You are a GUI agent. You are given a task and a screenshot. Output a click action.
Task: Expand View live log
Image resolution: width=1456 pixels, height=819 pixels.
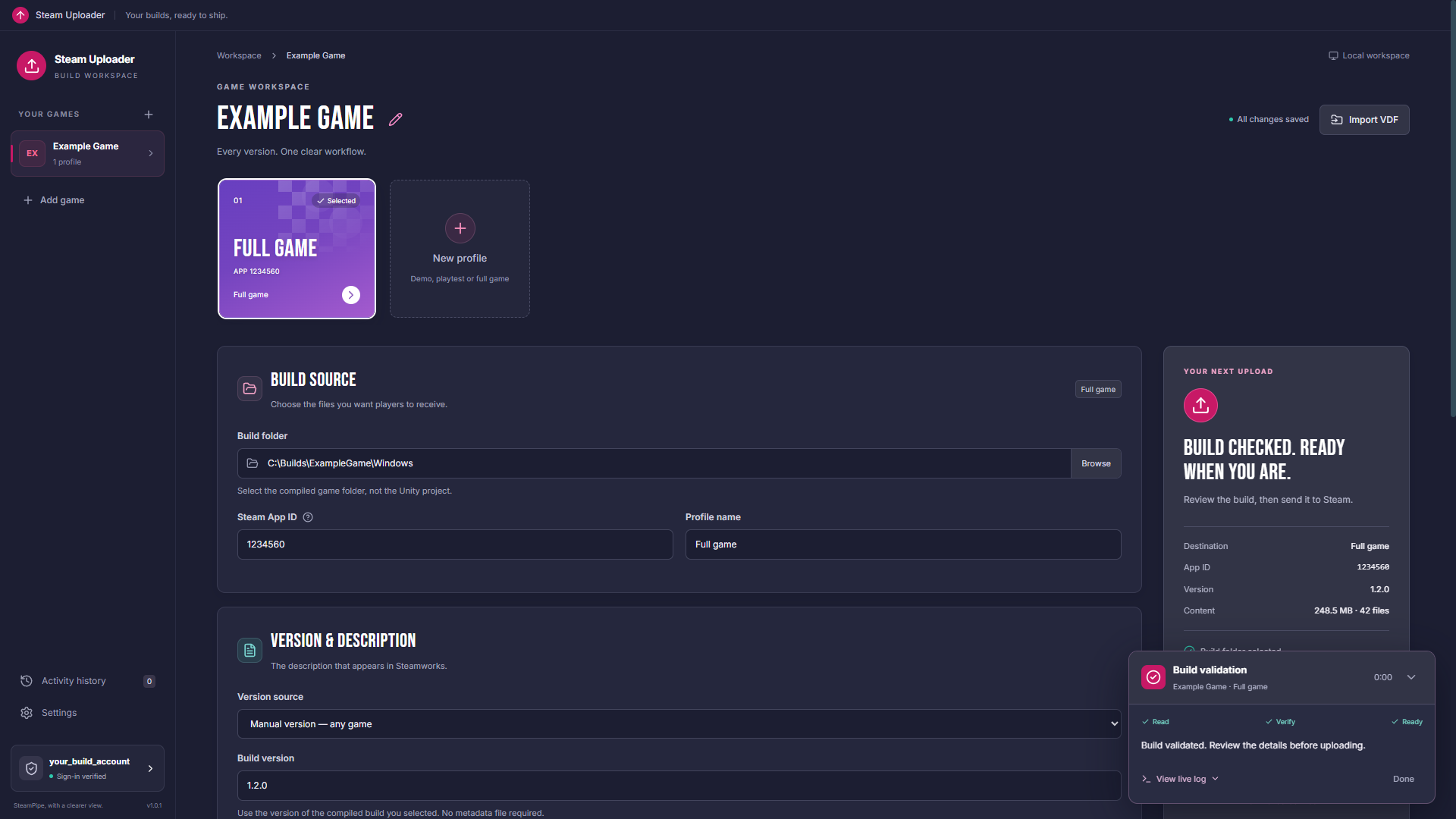coord(1180,779)
